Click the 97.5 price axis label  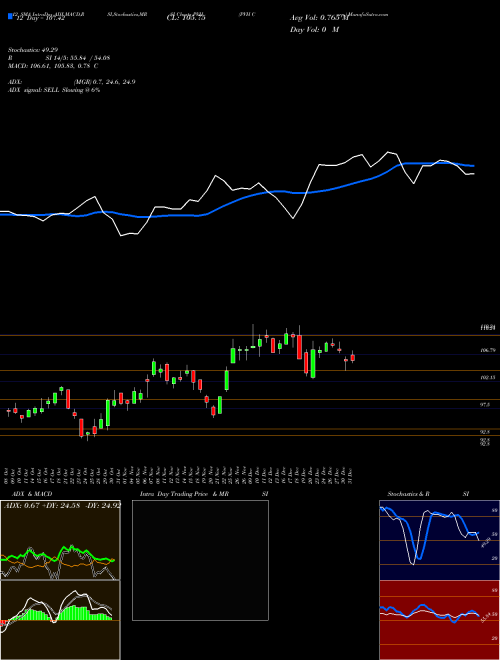pos(485,405)
